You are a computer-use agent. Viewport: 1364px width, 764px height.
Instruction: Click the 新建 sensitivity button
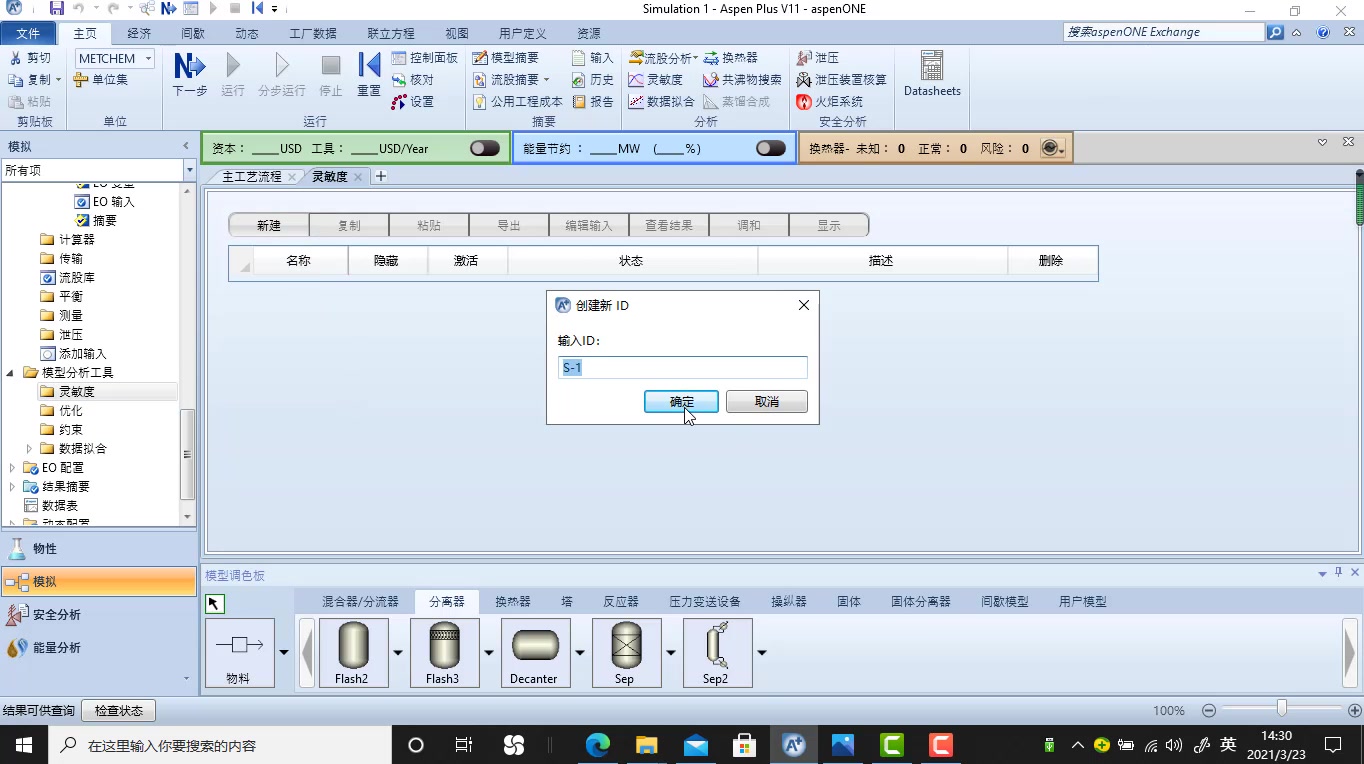[268, 225]
